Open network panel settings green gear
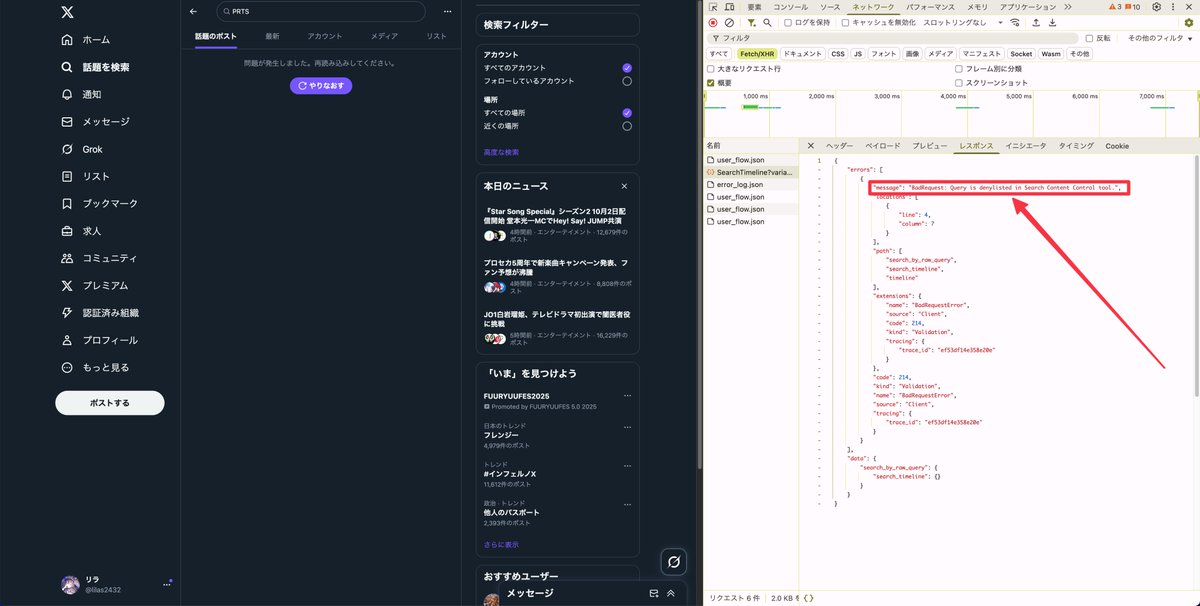The image size is (1200, 606). click(1189, 22)
